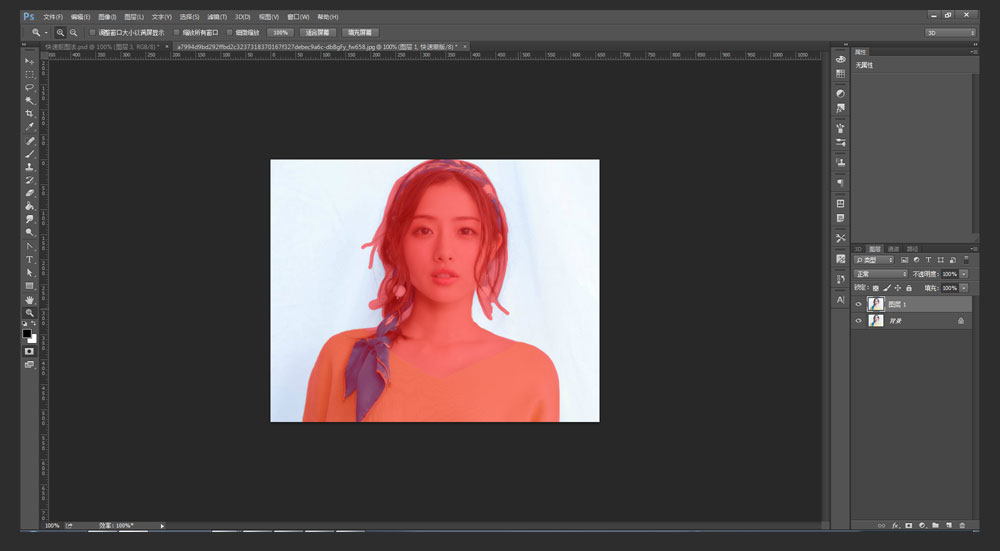1000x551 pixels.
Task: Toggle Quick Mask mode in toolbar
Action: (29, 351)
